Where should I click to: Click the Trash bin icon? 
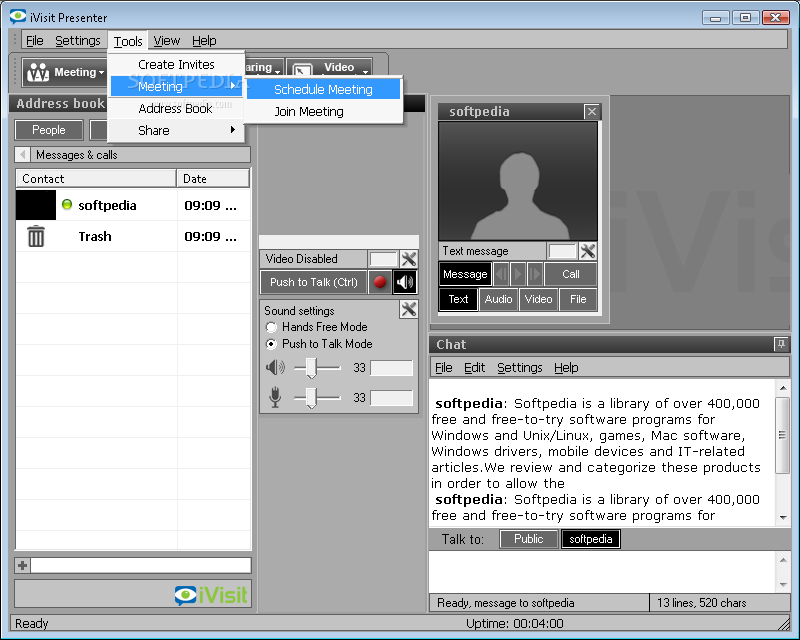36,236
